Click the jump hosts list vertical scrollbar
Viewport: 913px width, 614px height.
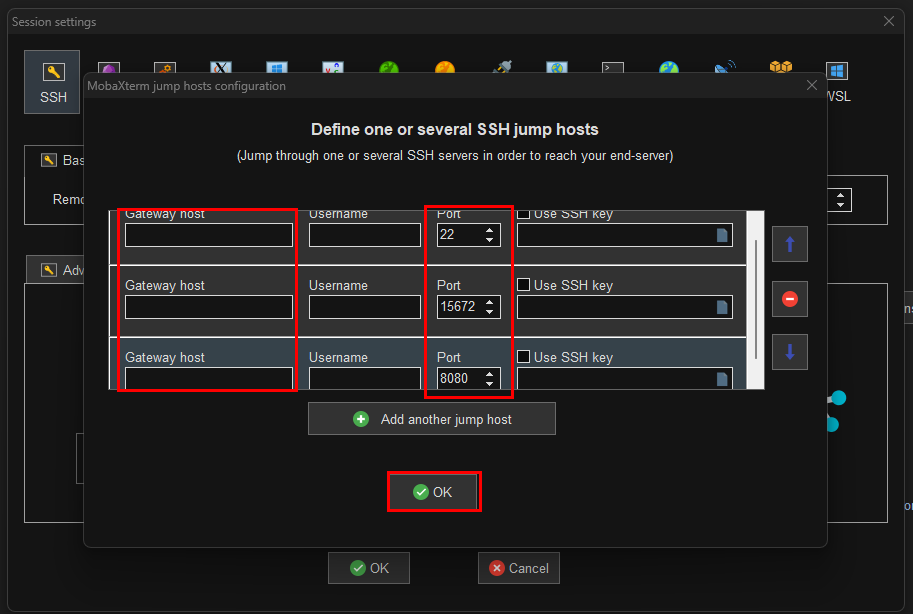coord(755,299)
